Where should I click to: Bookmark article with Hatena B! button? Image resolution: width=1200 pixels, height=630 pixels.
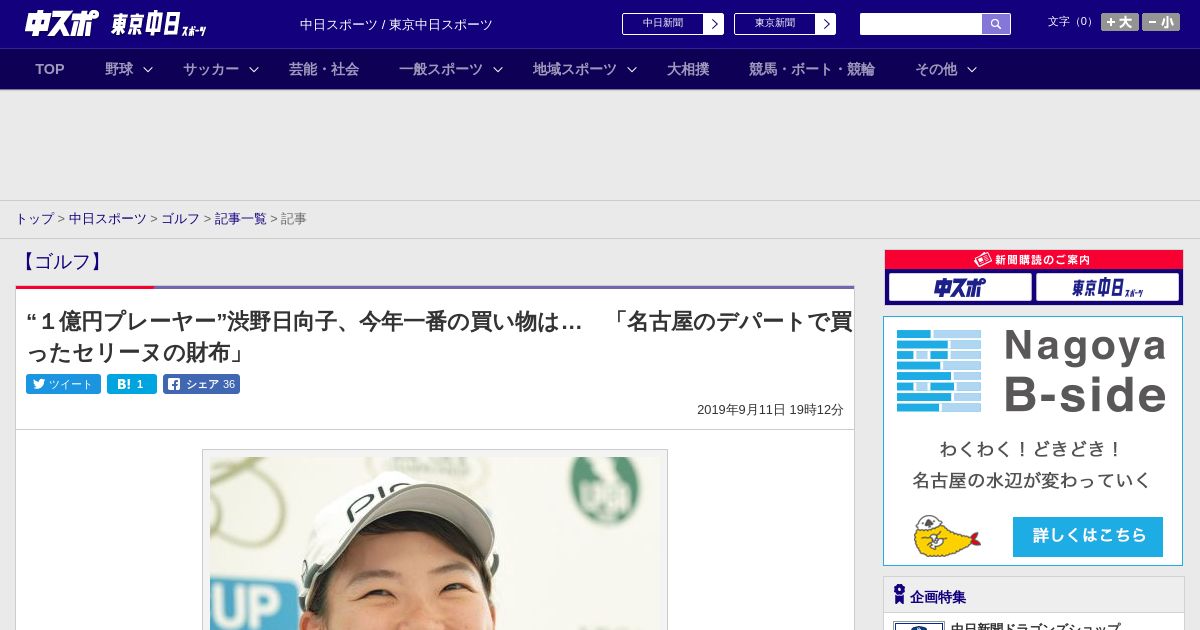(x=132, y=384)
